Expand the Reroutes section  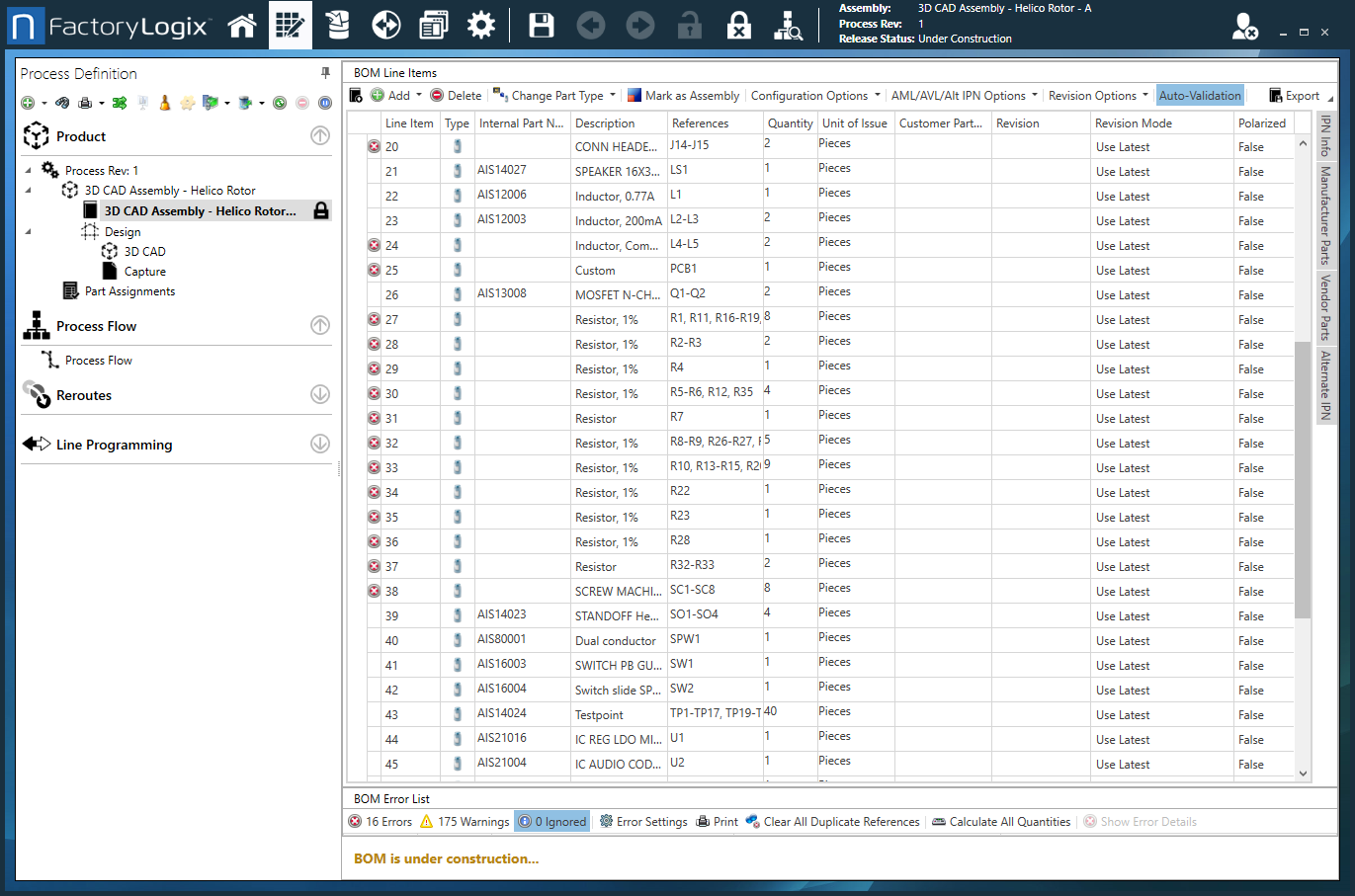320,394
